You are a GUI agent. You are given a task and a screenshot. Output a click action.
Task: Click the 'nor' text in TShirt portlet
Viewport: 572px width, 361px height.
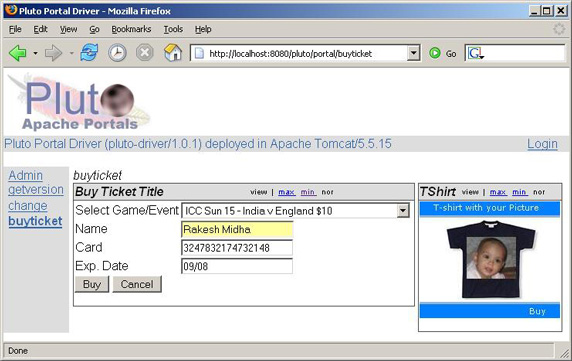539,192
